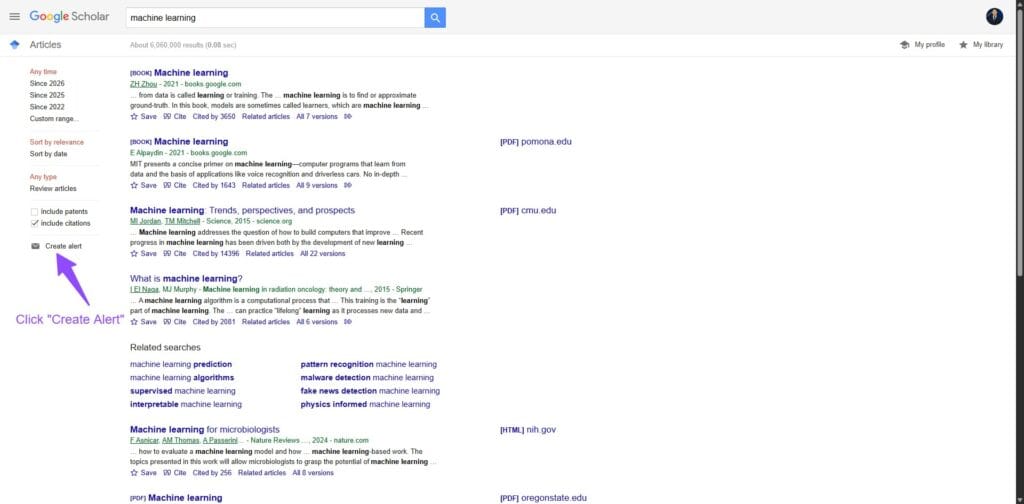The height and width of the screenshot is (504, 1024).
Task: Open the My library link
Action: coord(987,45)
